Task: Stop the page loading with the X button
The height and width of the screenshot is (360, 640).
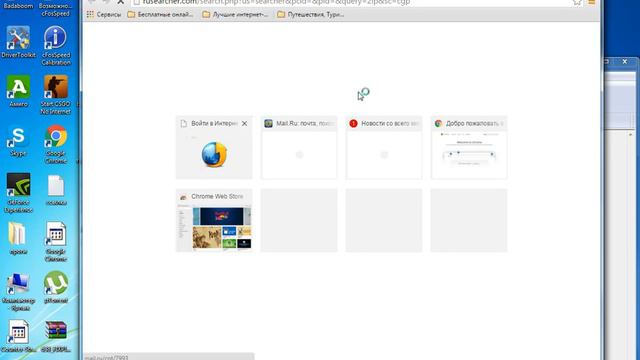Action: (120, 2)
